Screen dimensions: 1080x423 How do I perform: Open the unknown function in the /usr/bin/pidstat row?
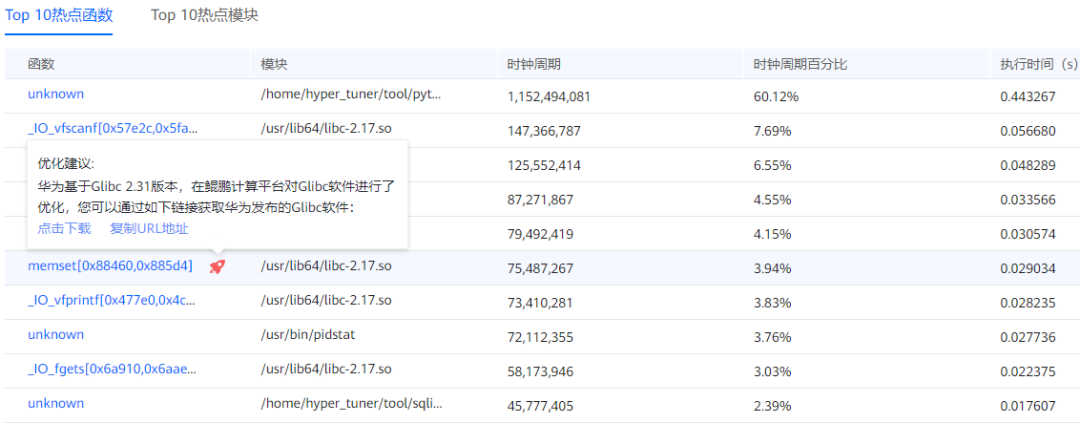[56, 334]
